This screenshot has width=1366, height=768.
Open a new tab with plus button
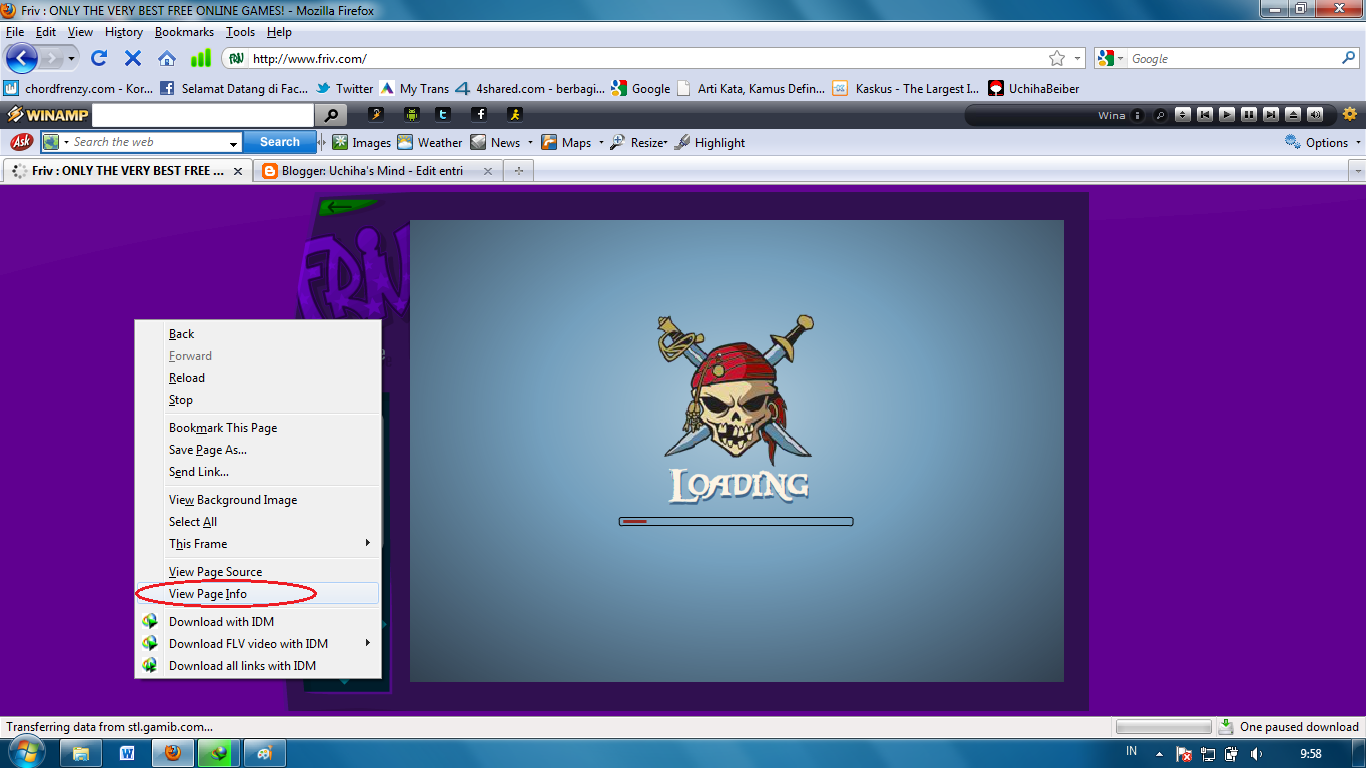coord(518,171)
